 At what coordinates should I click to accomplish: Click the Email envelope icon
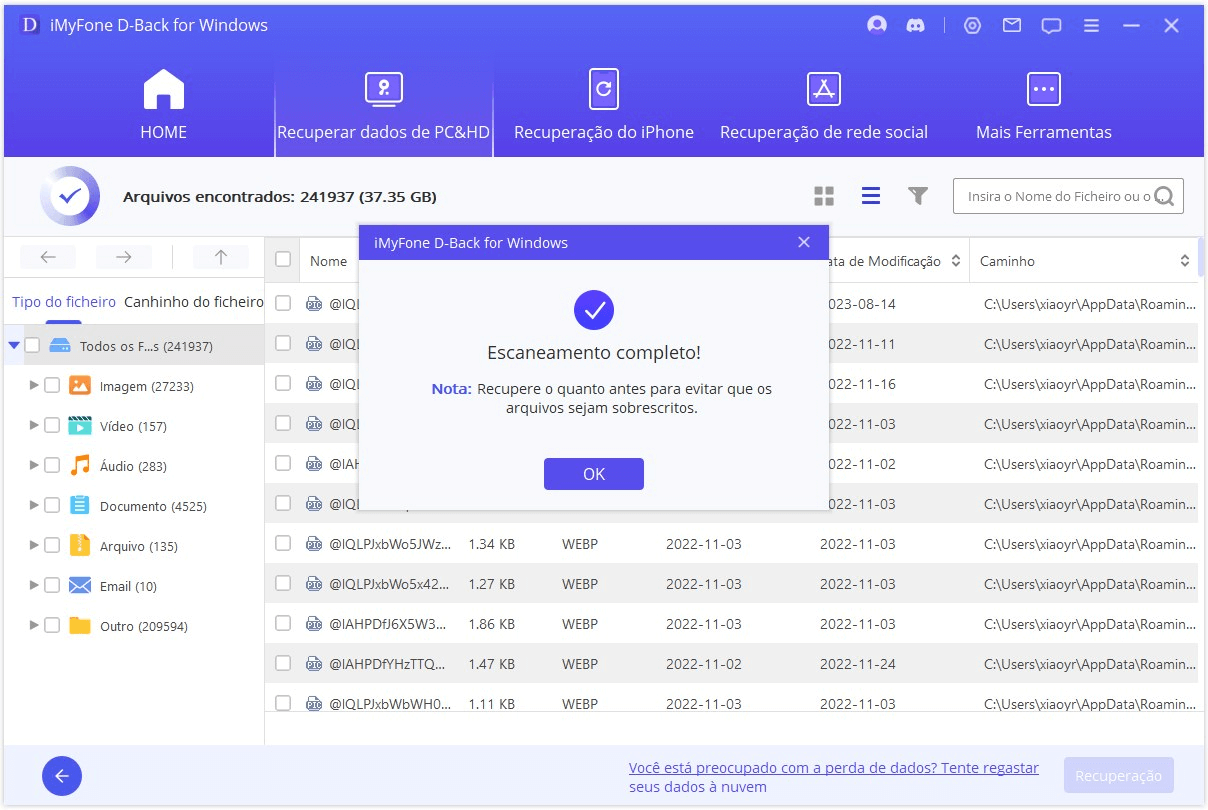pos(80,586)
